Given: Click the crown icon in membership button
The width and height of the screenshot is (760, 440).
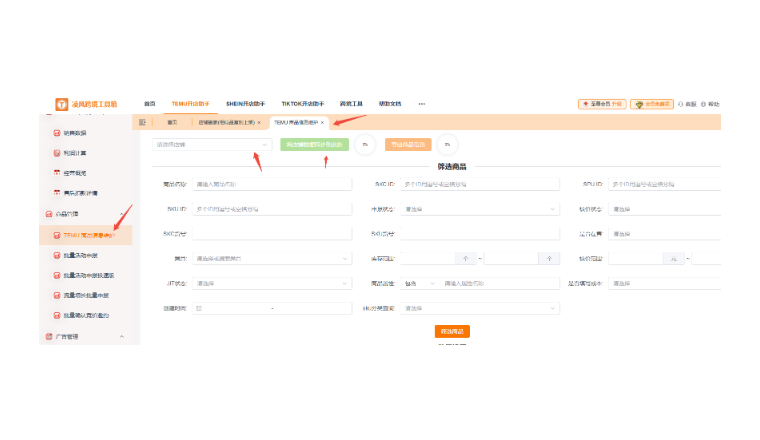Looking at the screenshot, I should click(639, 104).
